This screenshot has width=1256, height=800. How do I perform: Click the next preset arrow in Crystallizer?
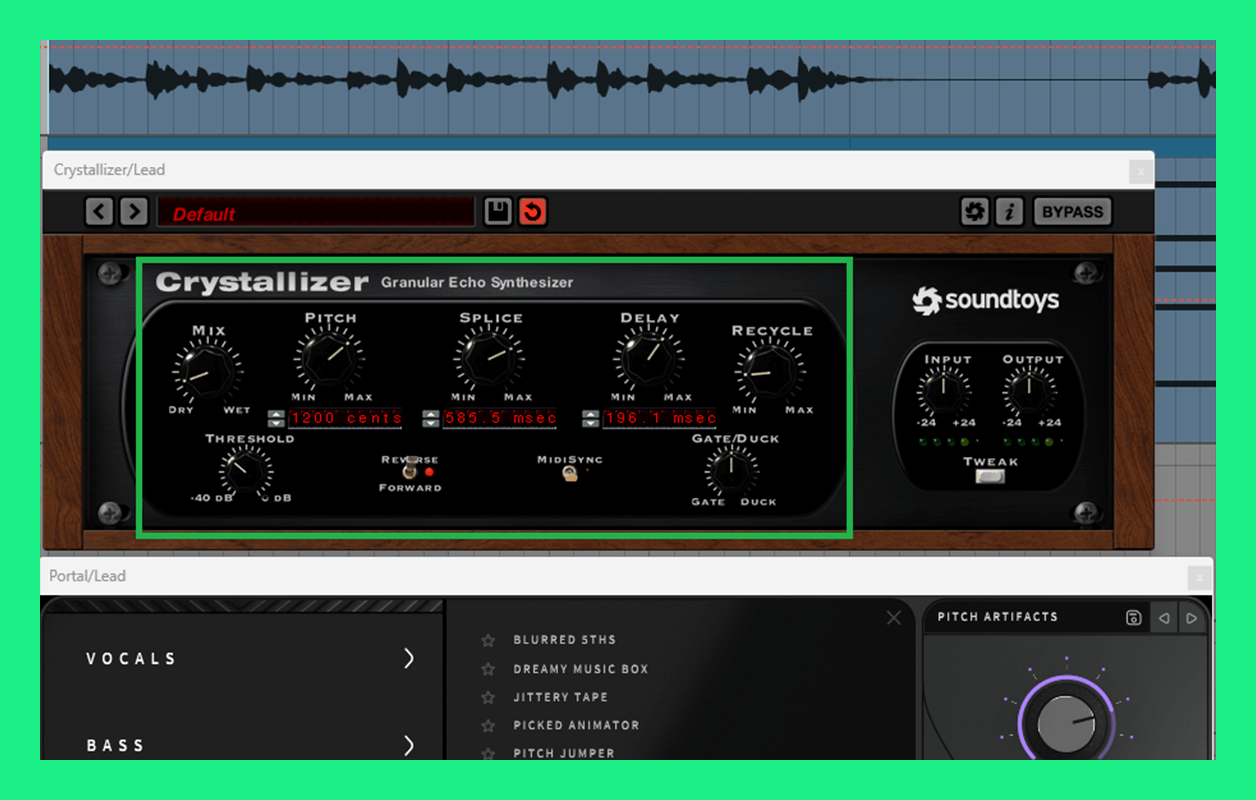pos(134,212)
